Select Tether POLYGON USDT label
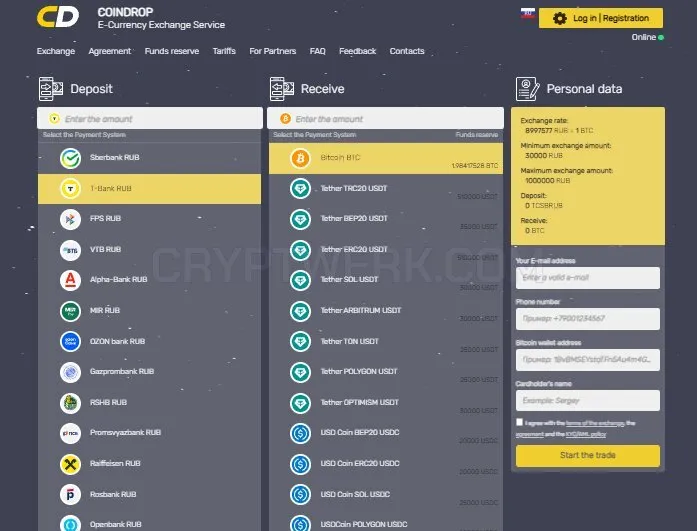The width and height of the screenshot is (697, 531). coord(359,371)
